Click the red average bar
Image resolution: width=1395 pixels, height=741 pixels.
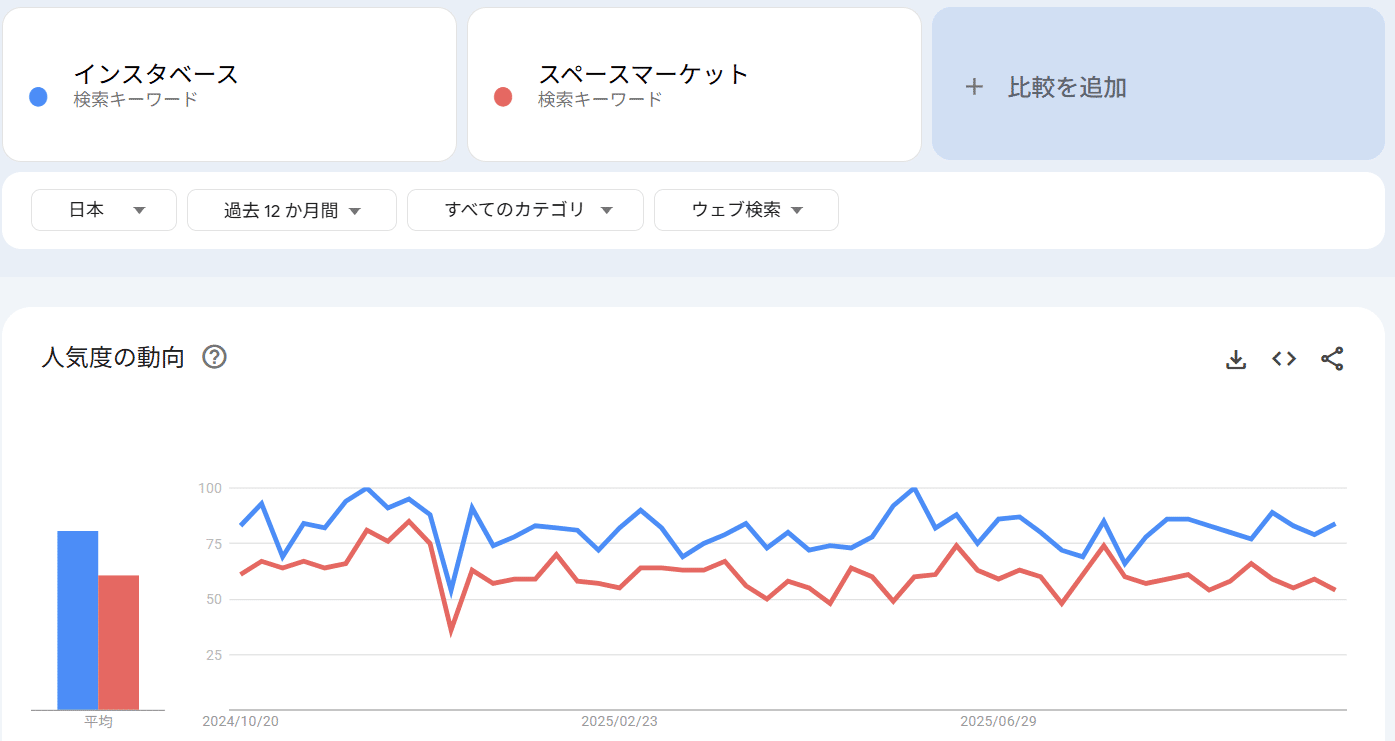(x=118, y=642)
